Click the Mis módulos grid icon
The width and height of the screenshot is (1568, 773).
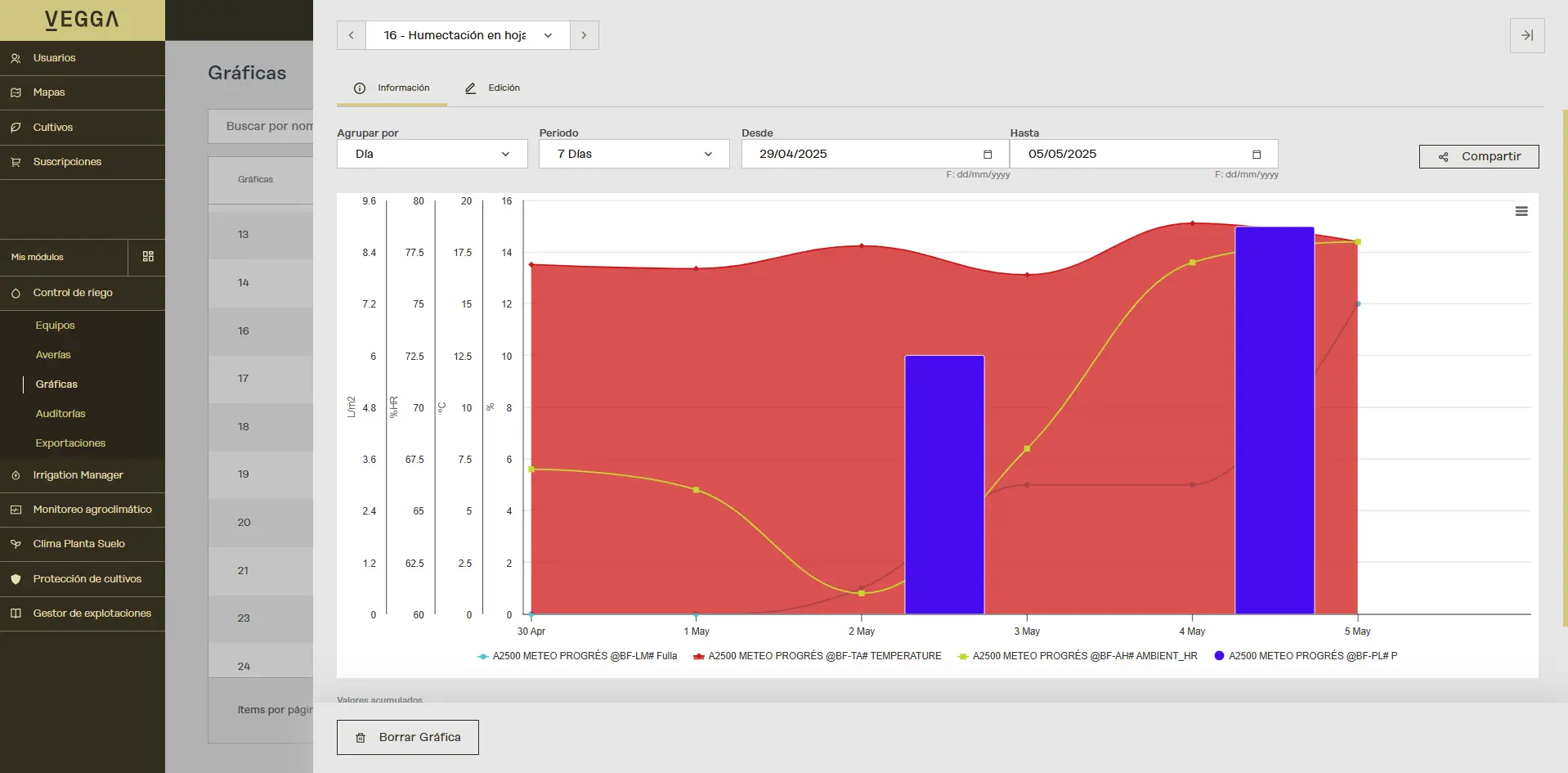coord(148,257)
